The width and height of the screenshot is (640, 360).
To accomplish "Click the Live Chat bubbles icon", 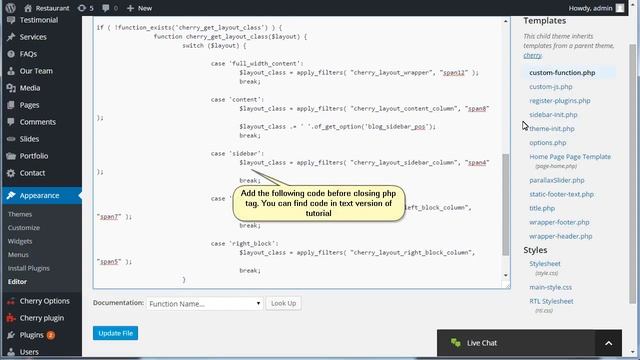I will (456, 343).
